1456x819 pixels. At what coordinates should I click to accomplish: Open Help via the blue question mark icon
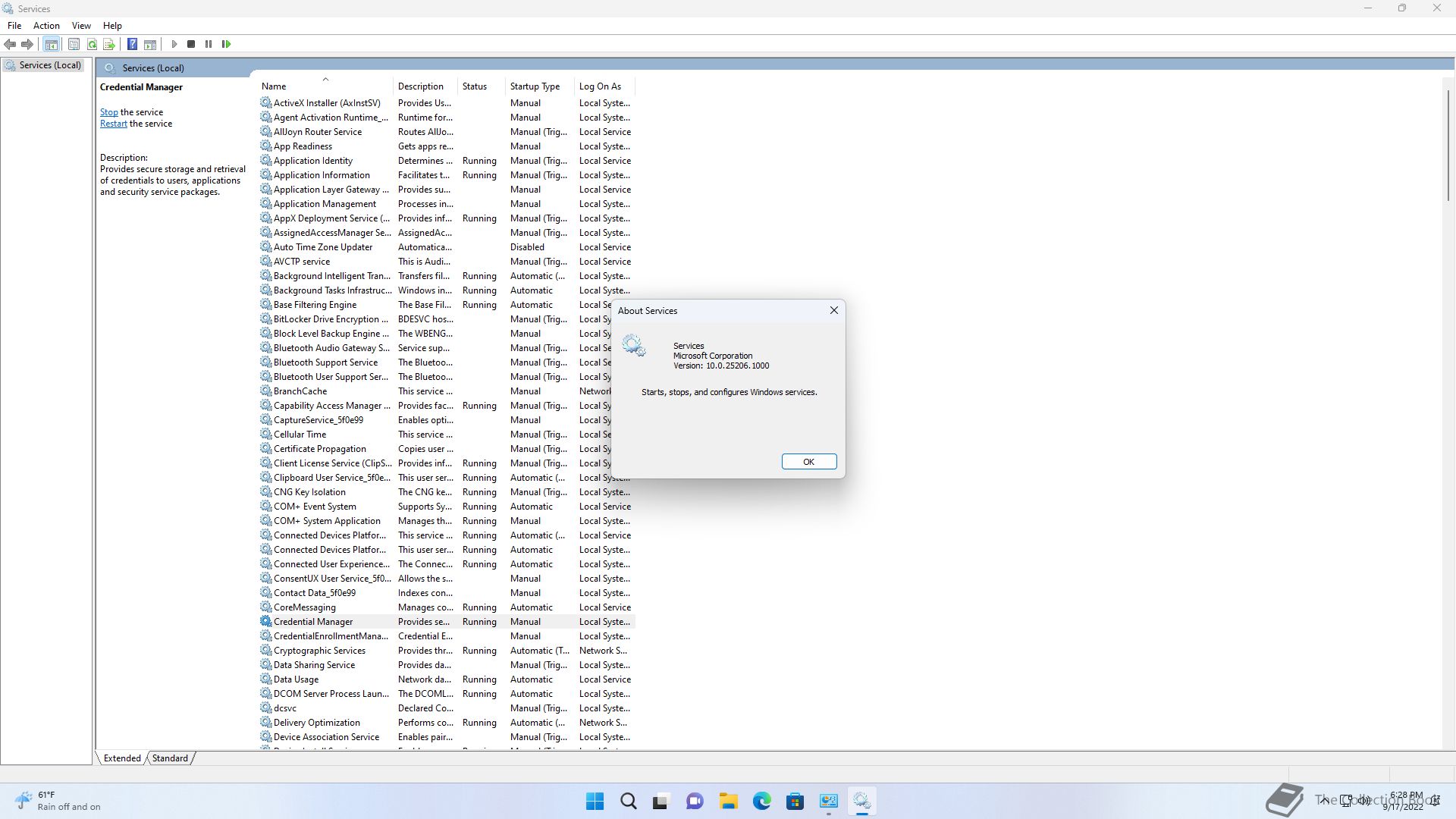(x=132, y=45)
